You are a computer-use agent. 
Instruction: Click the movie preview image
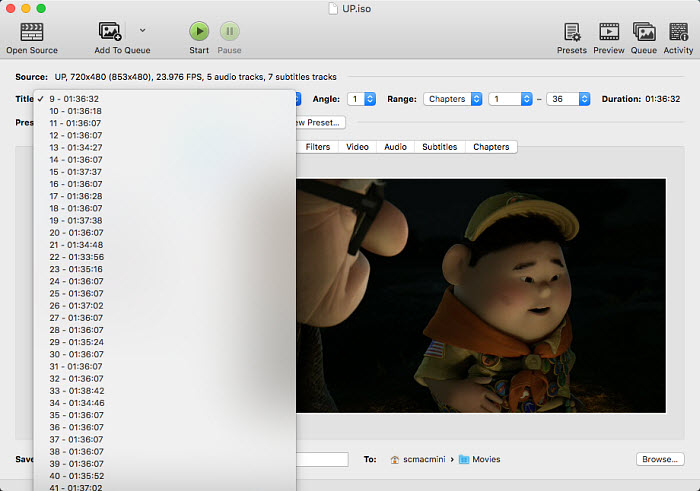(x=481, y=296)
